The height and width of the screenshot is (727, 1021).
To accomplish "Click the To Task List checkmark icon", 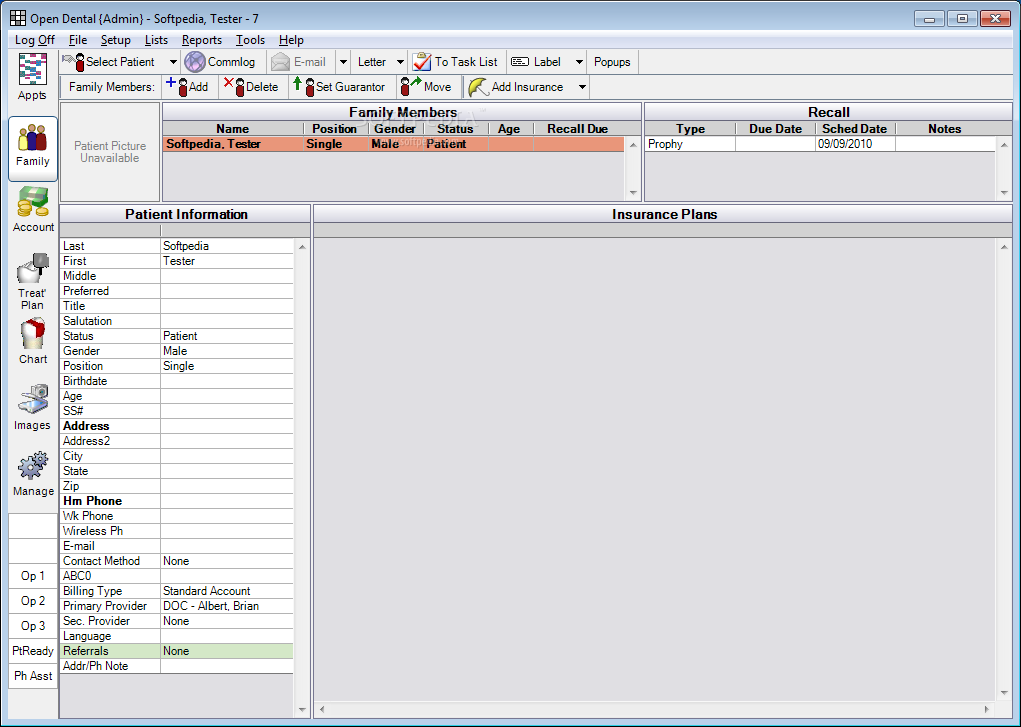I will [422, 62].
